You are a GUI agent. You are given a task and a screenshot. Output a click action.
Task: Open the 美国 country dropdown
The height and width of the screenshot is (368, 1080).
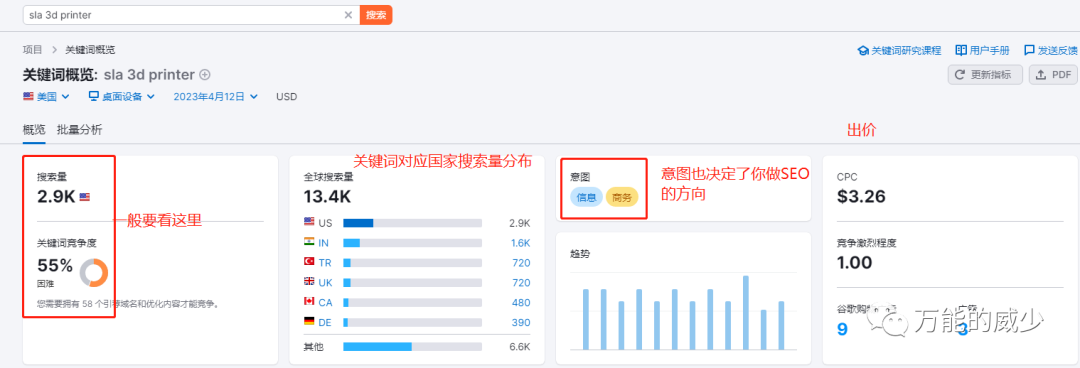(46, 96)
